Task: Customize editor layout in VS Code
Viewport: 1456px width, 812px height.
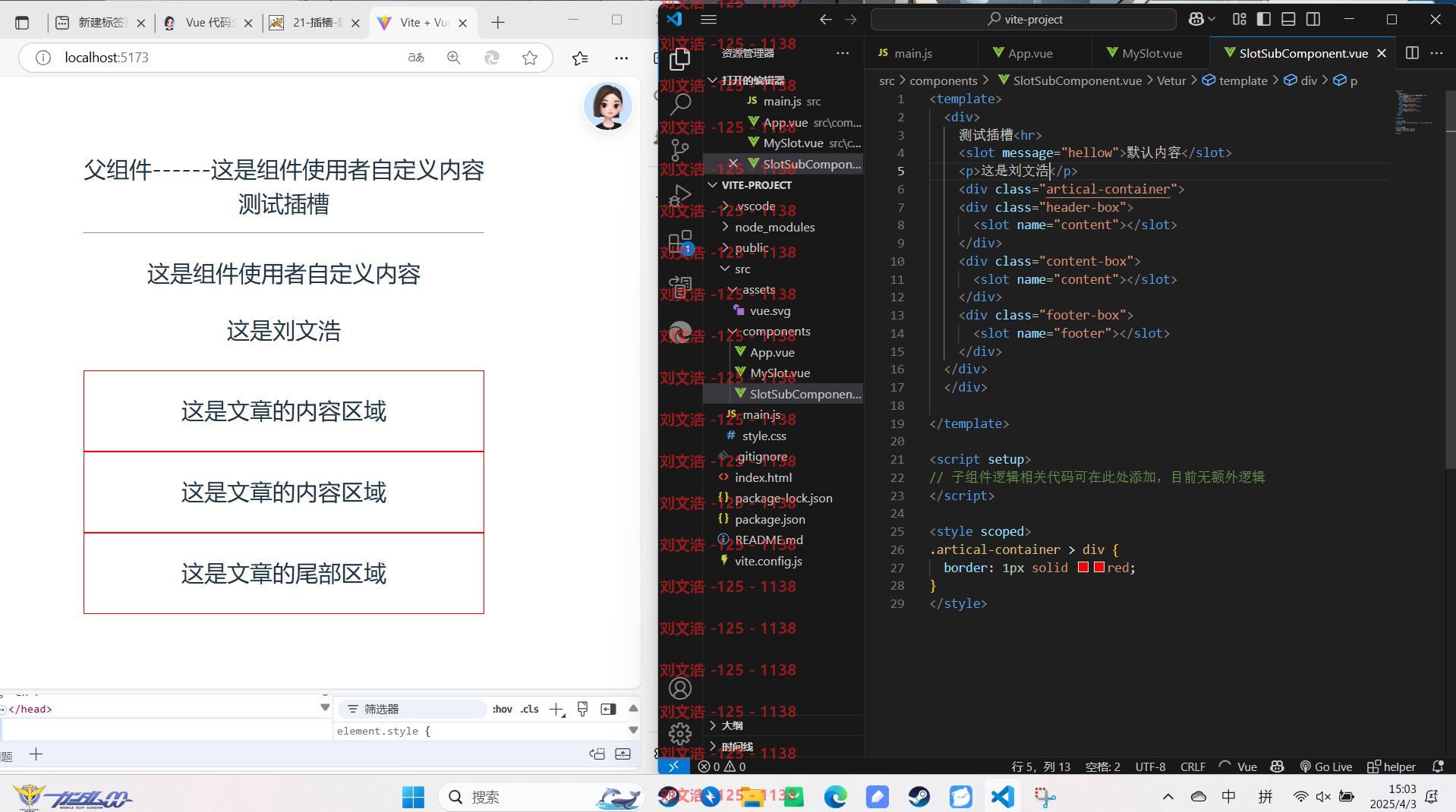Action: point(1240,20)
